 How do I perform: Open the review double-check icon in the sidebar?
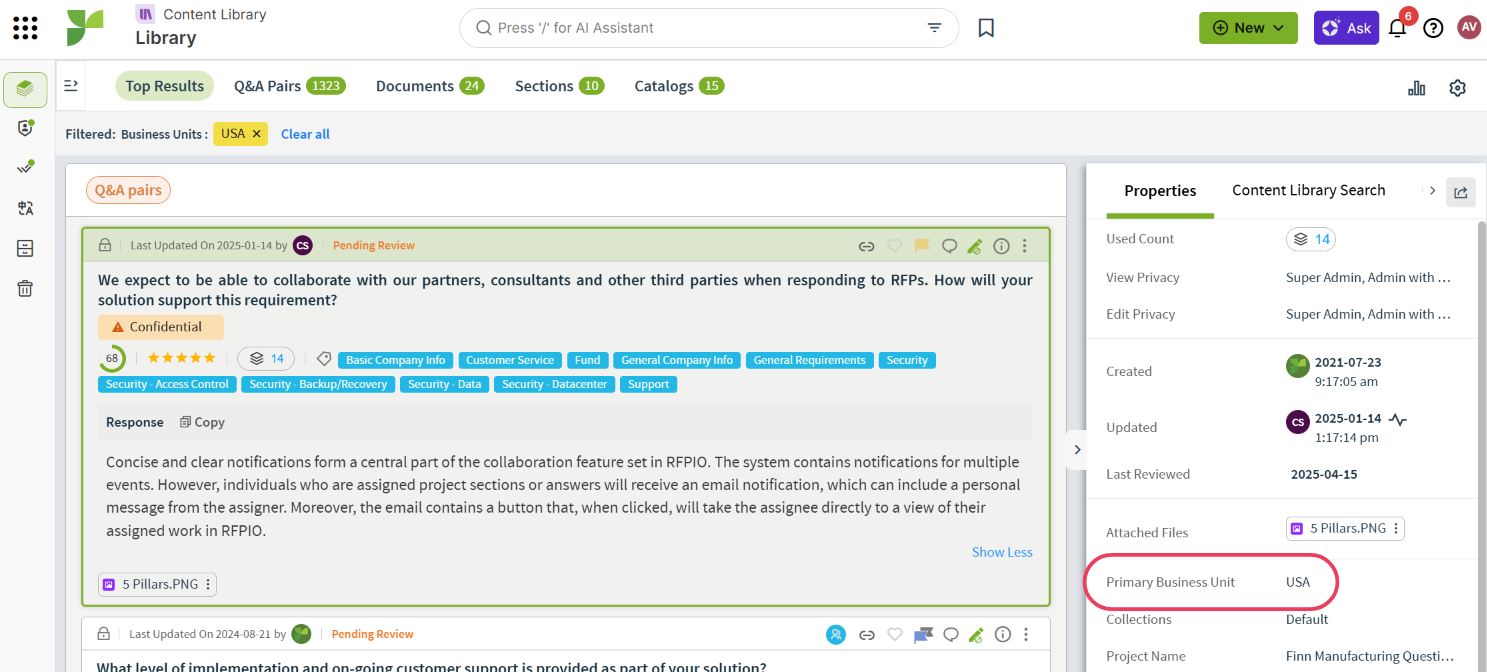tap(25, 167)
